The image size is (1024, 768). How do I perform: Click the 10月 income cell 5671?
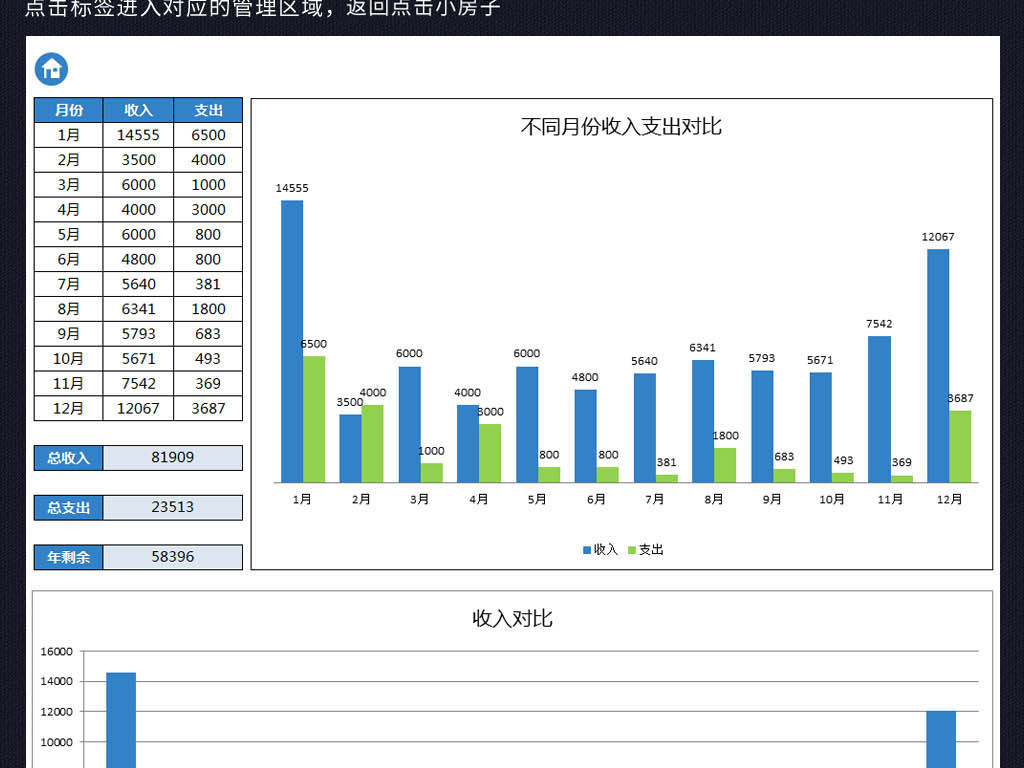click(138, 359)
